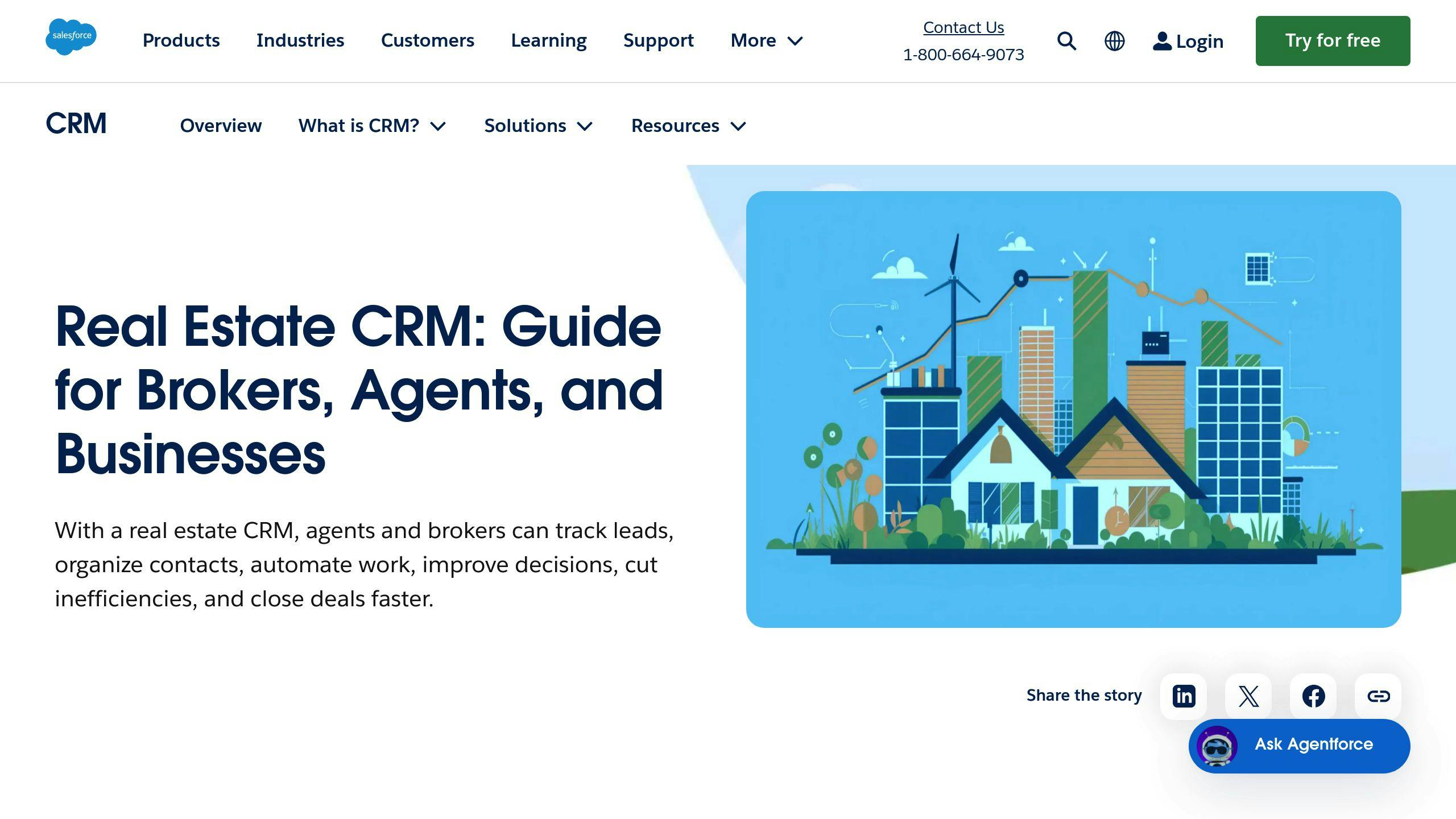Open the Support menu
1456x819 pixels.
(x=659, y=40)
